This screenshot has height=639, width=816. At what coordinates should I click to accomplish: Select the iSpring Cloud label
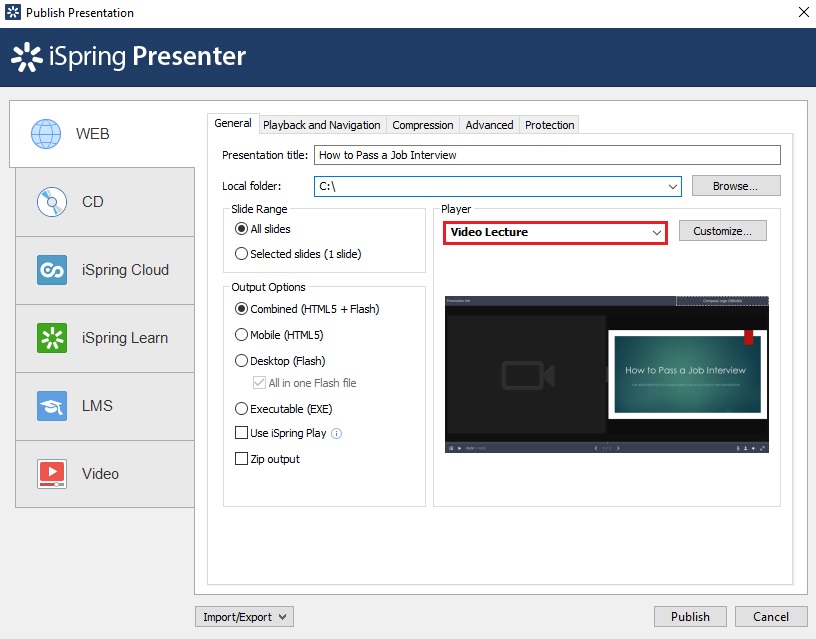pos(125,270)
